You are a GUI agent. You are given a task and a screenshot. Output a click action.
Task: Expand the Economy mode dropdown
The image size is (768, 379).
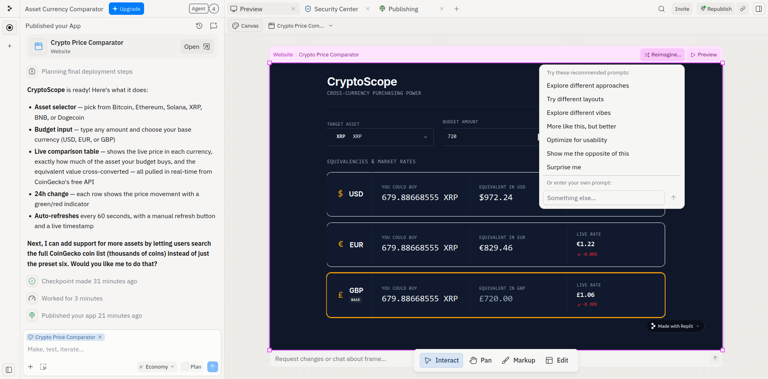click(x=157, y=367)
